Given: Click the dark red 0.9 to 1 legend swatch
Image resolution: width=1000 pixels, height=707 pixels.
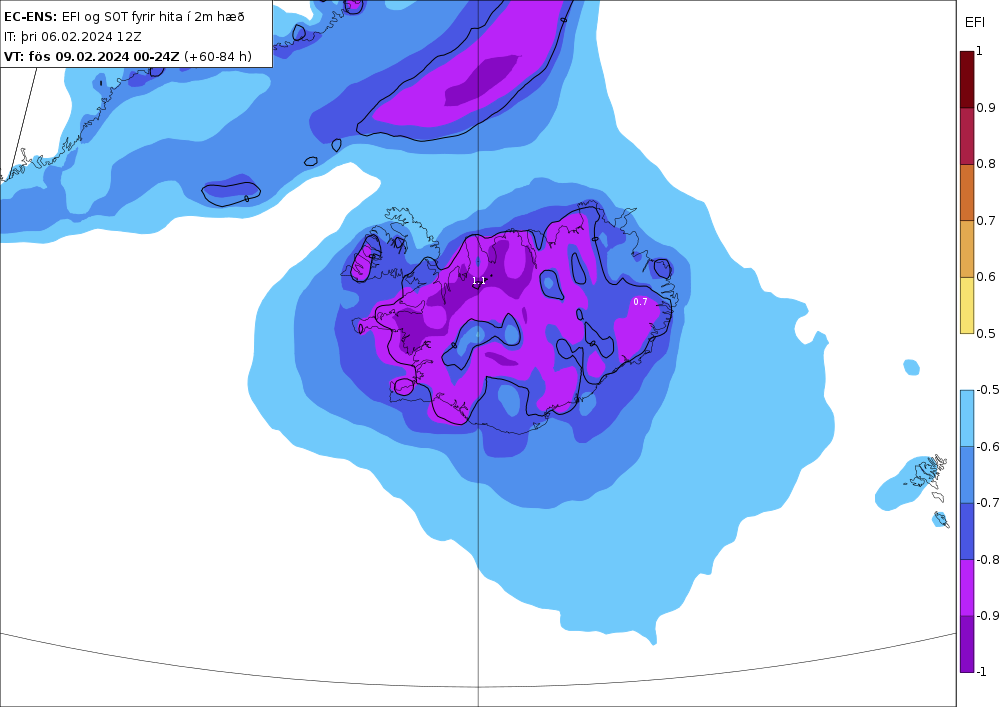Looking at the screenshot, I should coord(967,79).
